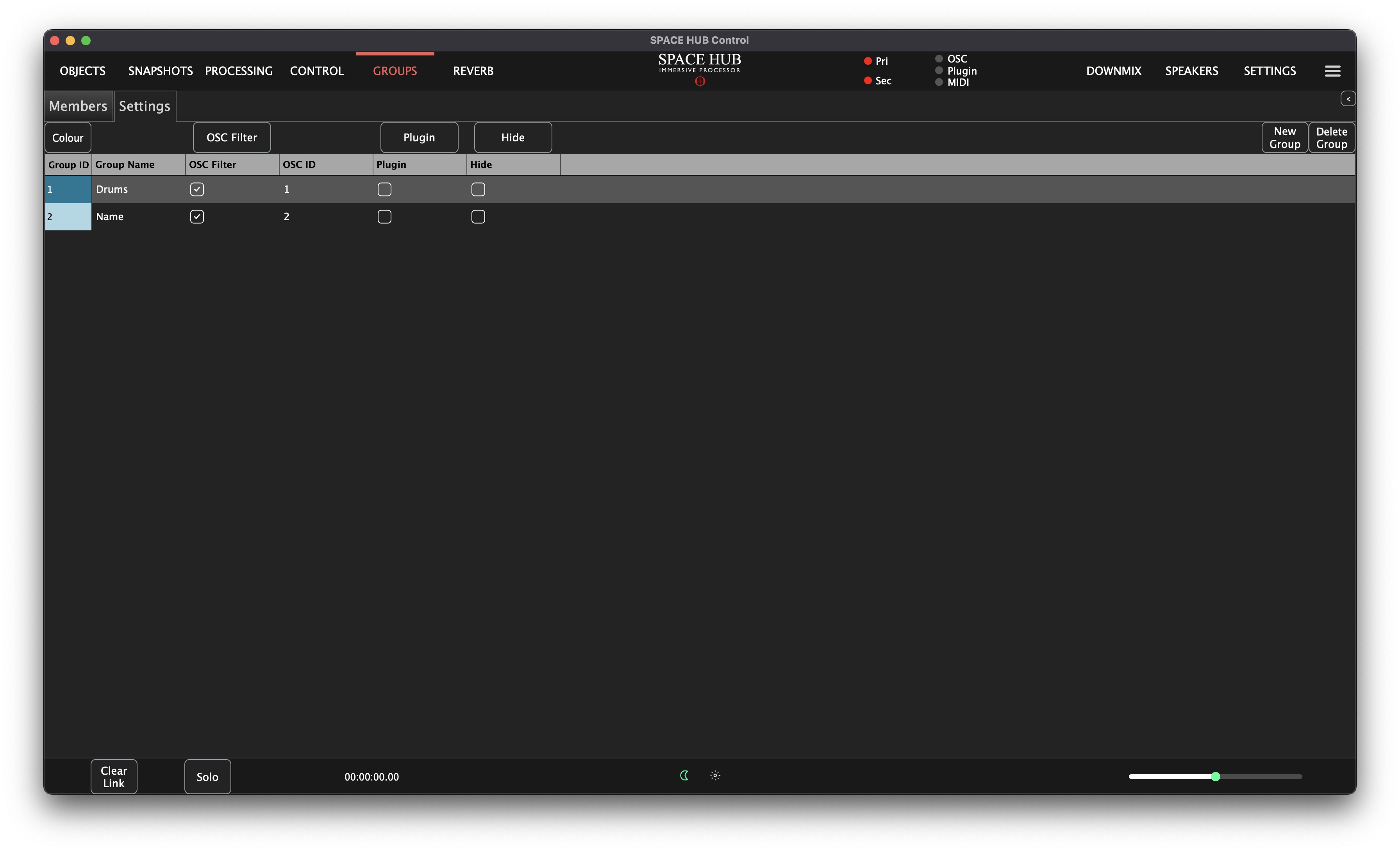1400x852 pixels.
Task: Click the Group ID column header
Action: tap(68, 165)
